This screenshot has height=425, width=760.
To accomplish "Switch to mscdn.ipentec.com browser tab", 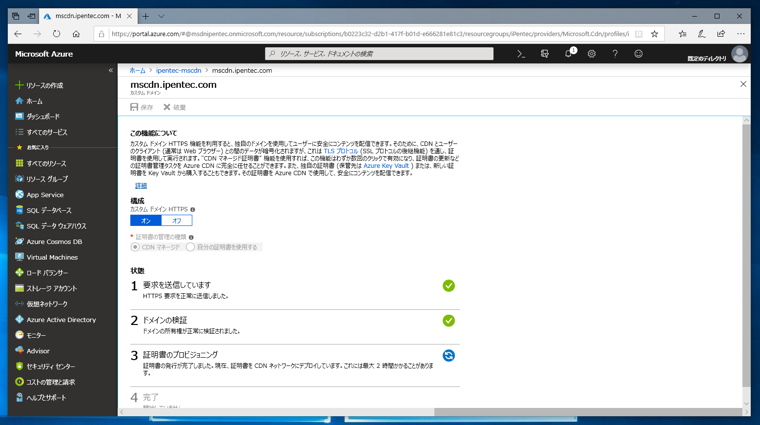I will click(x=87, y=16).
